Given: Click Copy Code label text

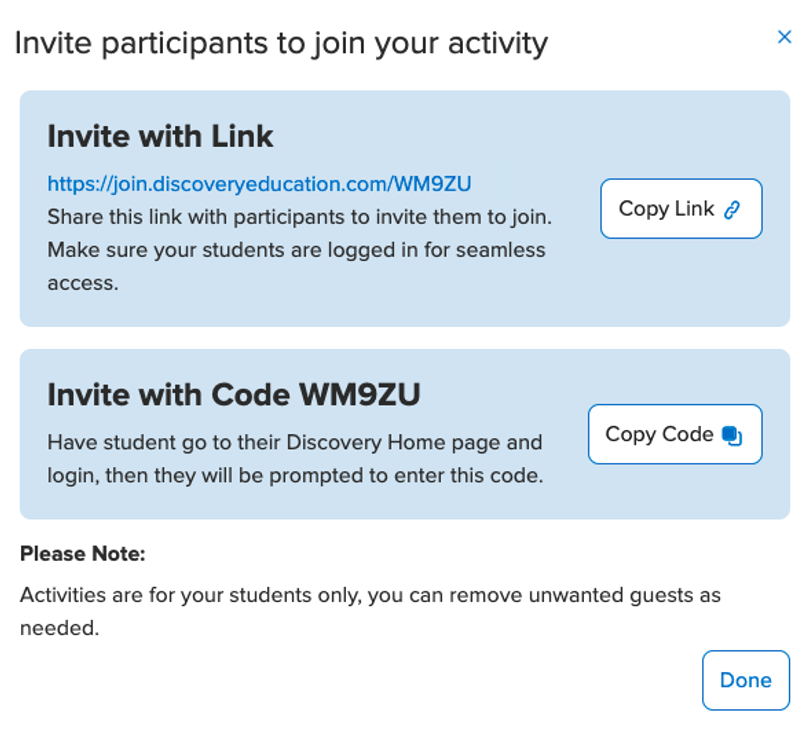Looking at the screenshot, I should click(659, 434).
